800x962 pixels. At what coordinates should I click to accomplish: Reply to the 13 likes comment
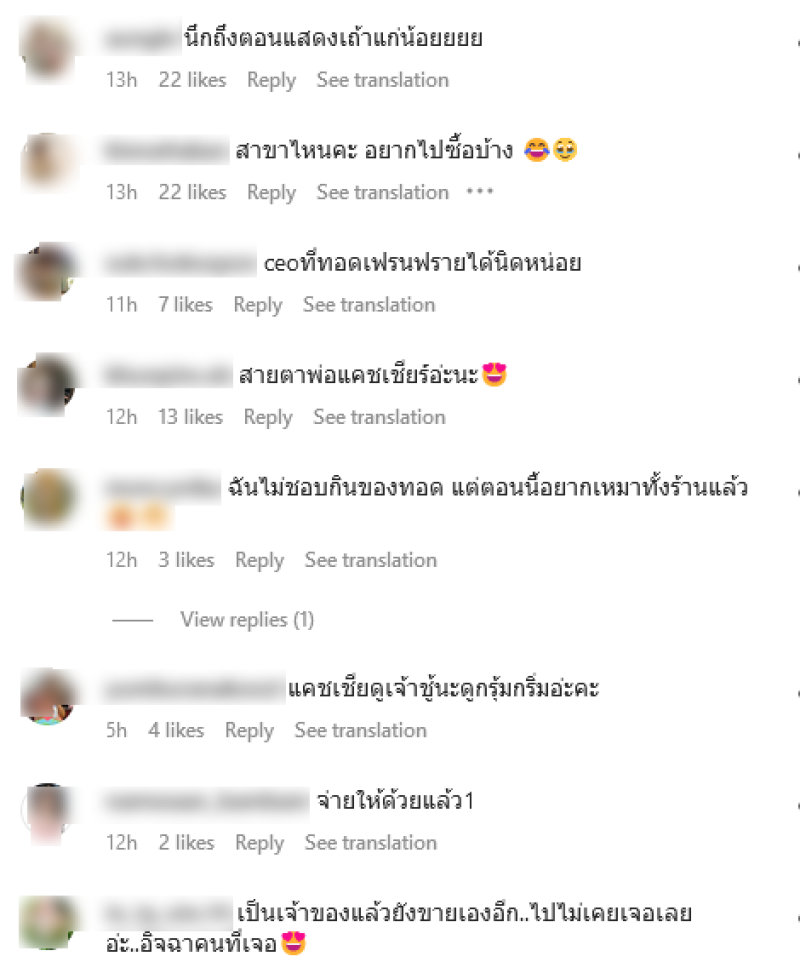(268, 417)
